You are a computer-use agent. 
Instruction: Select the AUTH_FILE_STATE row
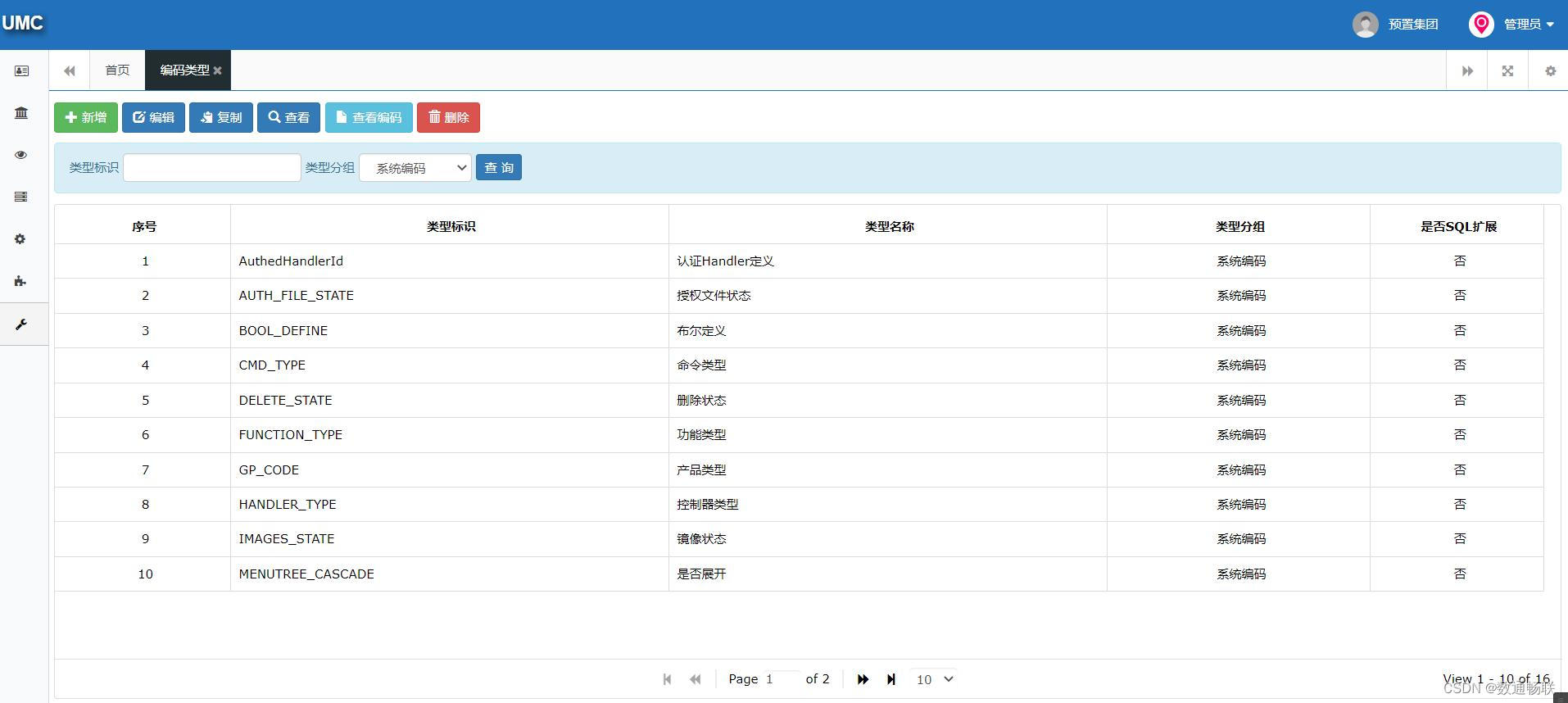[800, 296]
